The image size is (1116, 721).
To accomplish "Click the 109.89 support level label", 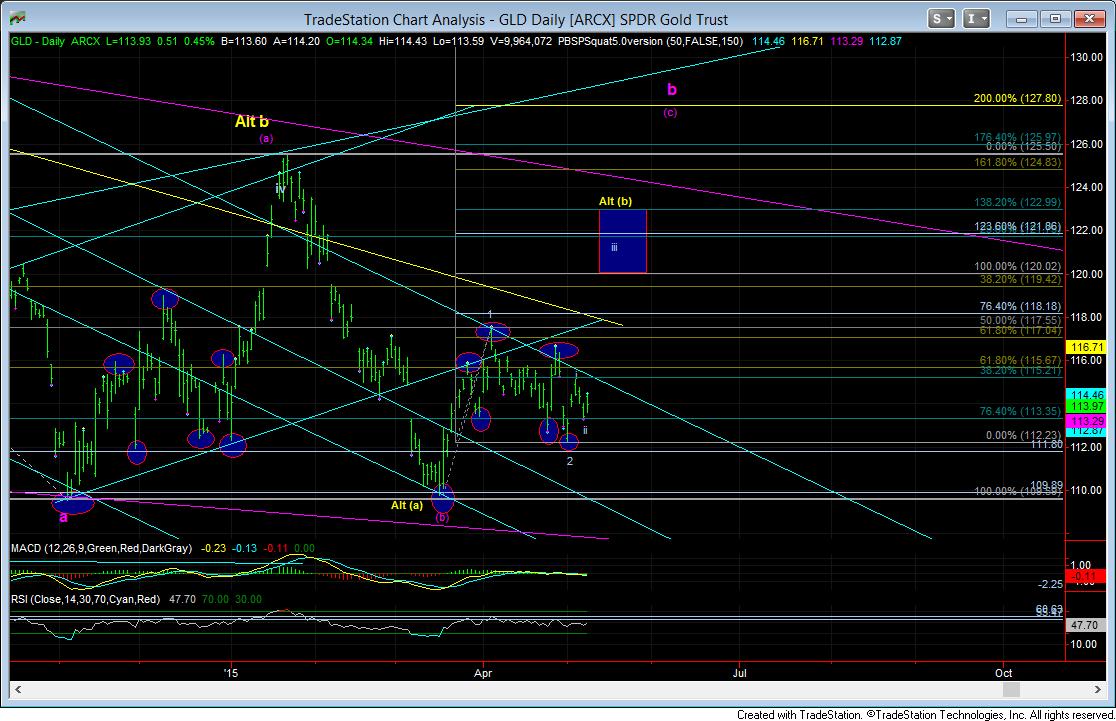I will pos(1046,485).
